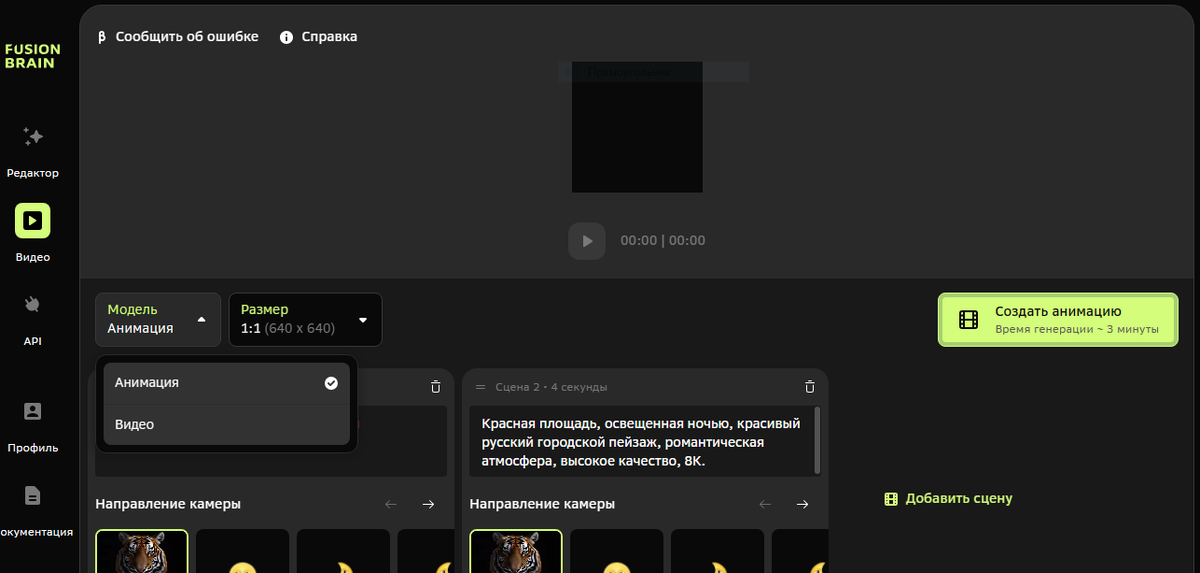Go to next camera direction in first scene
The height and width of the screenshot is (573, 1200).
click(428, 504)
